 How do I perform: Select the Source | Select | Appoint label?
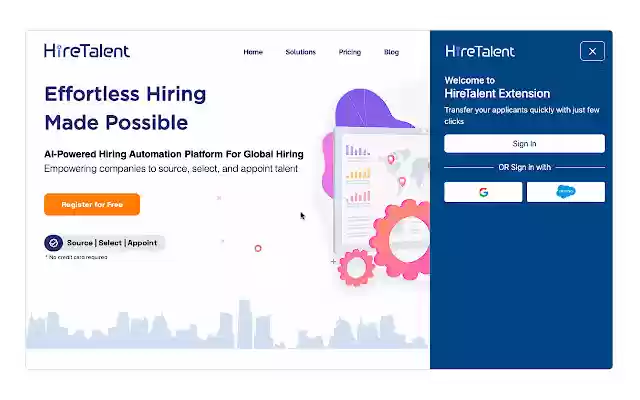click(112, 243)
